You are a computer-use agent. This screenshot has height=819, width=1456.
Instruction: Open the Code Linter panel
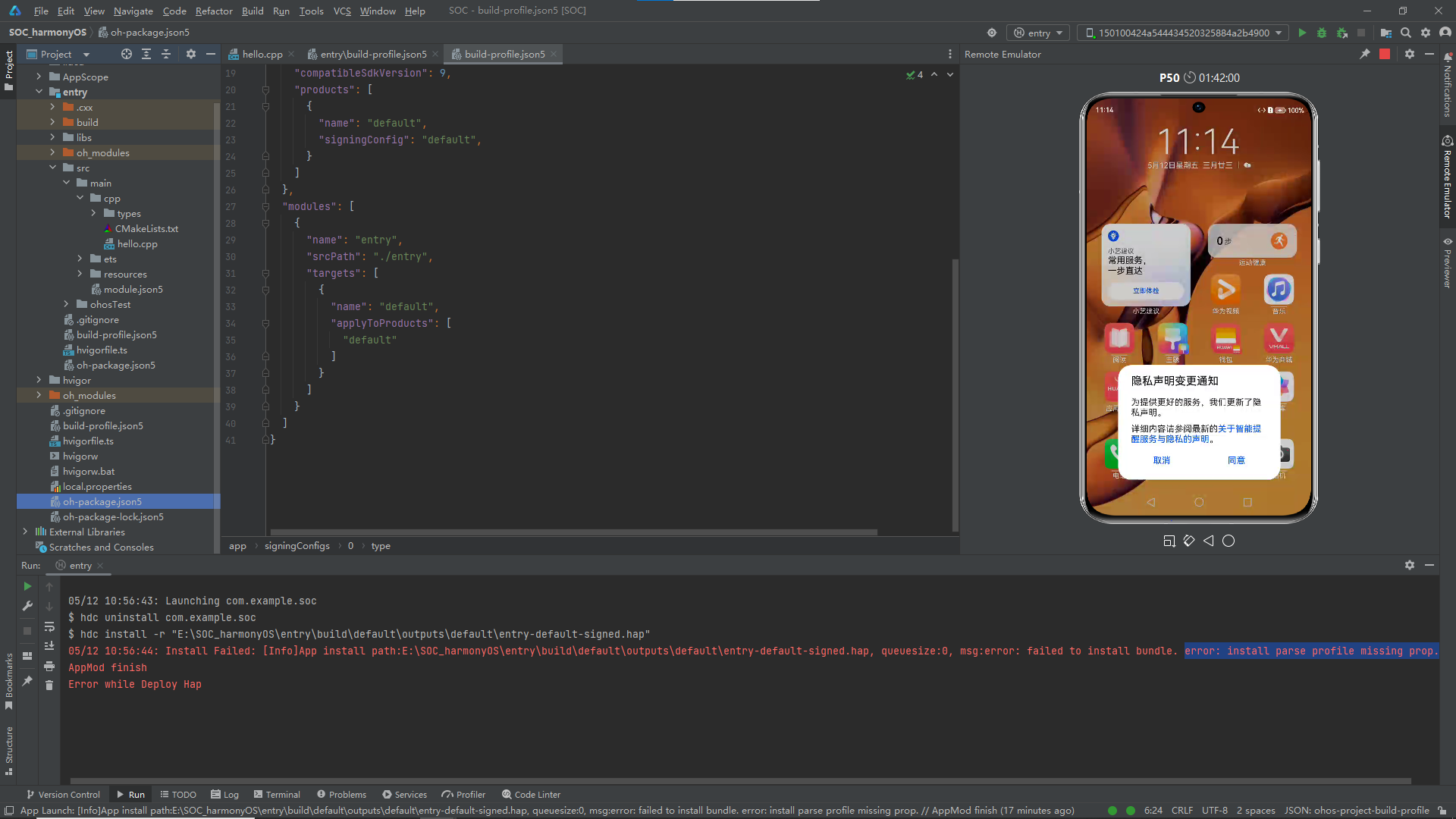coord(531,794)
